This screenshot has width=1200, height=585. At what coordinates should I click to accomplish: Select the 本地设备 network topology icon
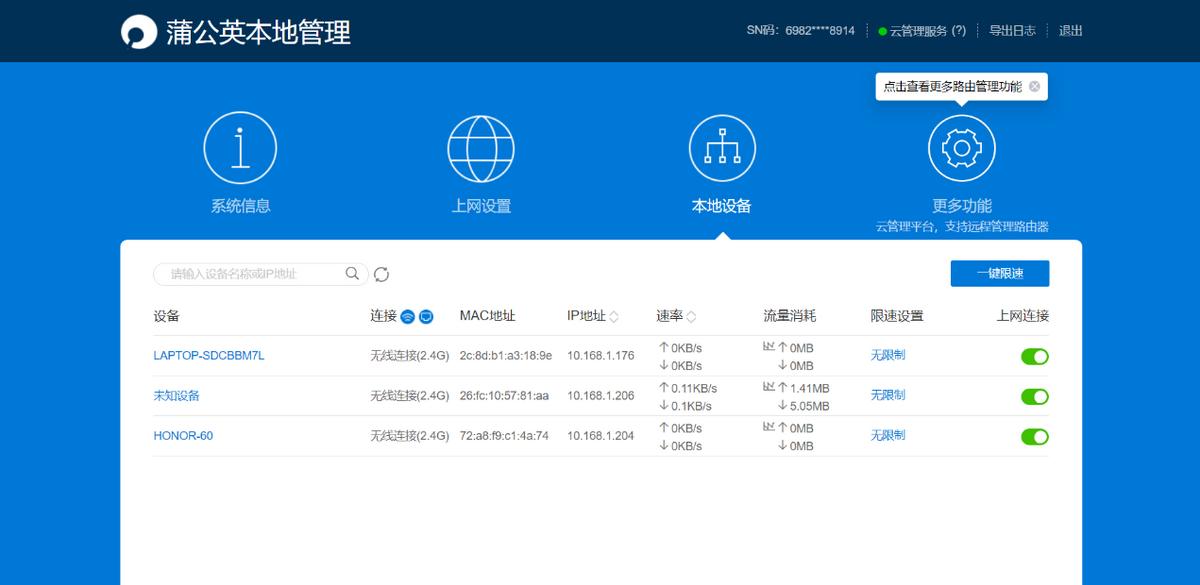pos(722,146)
